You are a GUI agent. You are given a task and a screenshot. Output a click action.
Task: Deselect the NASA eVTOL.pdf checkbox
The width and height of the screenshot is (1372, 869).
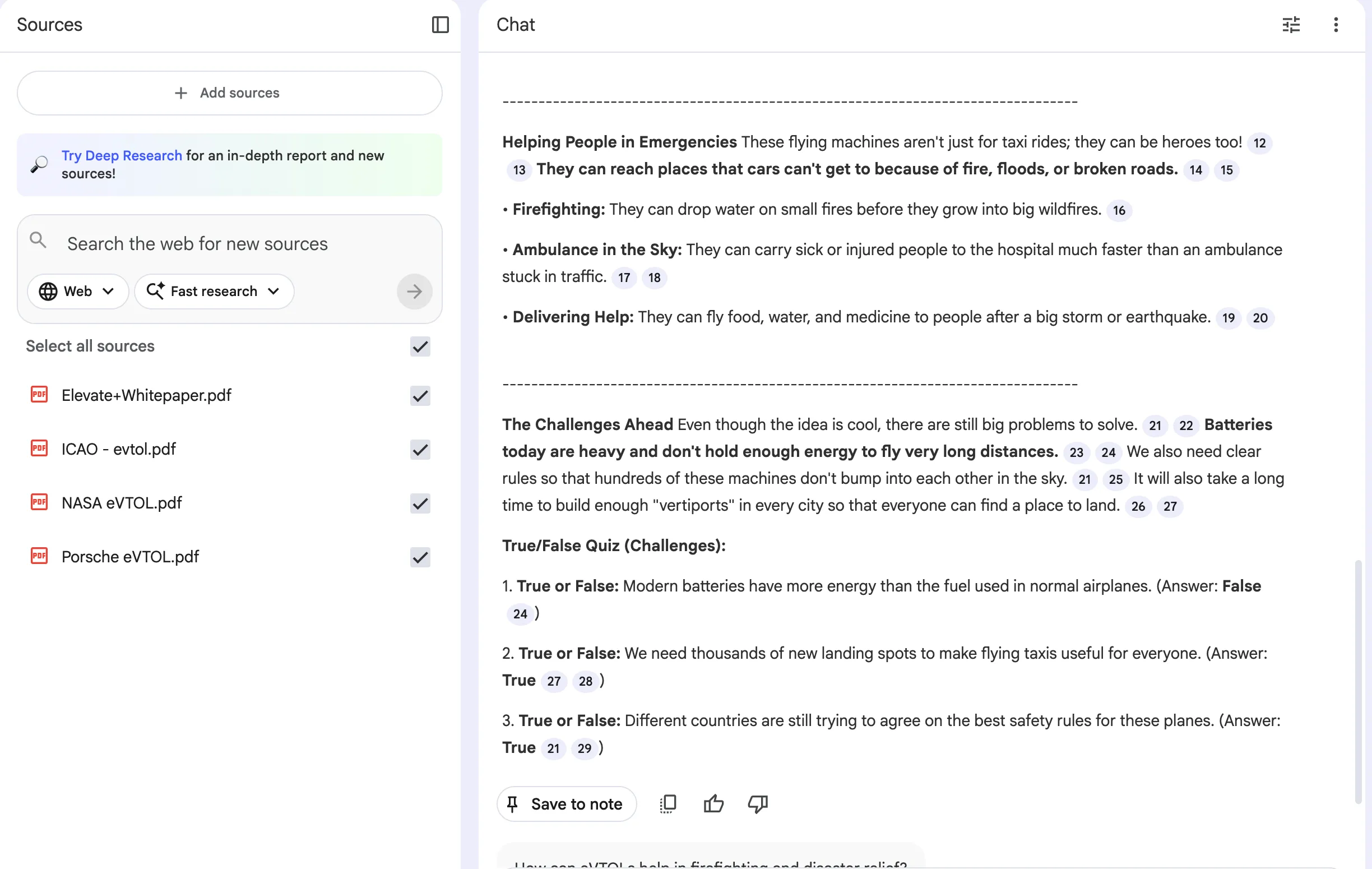[420, 503]
